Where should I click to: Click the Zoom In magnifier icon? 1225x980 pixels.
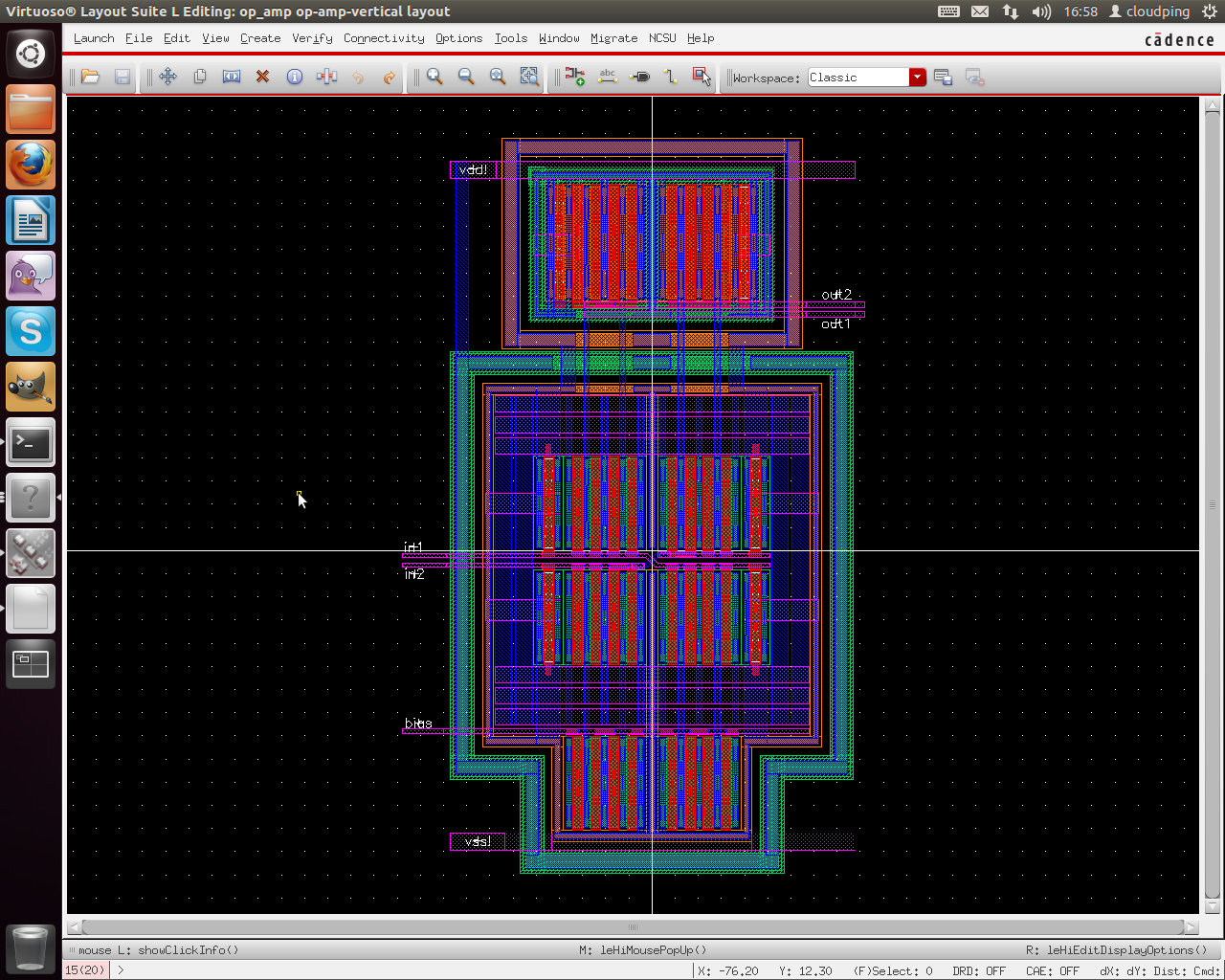[434, 77]
